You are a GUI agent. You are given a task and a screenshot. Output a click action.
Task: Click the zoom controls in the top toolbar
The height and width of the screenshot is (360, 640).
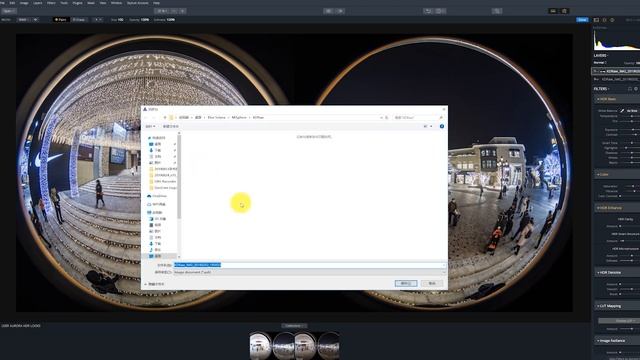click(171, 11)
